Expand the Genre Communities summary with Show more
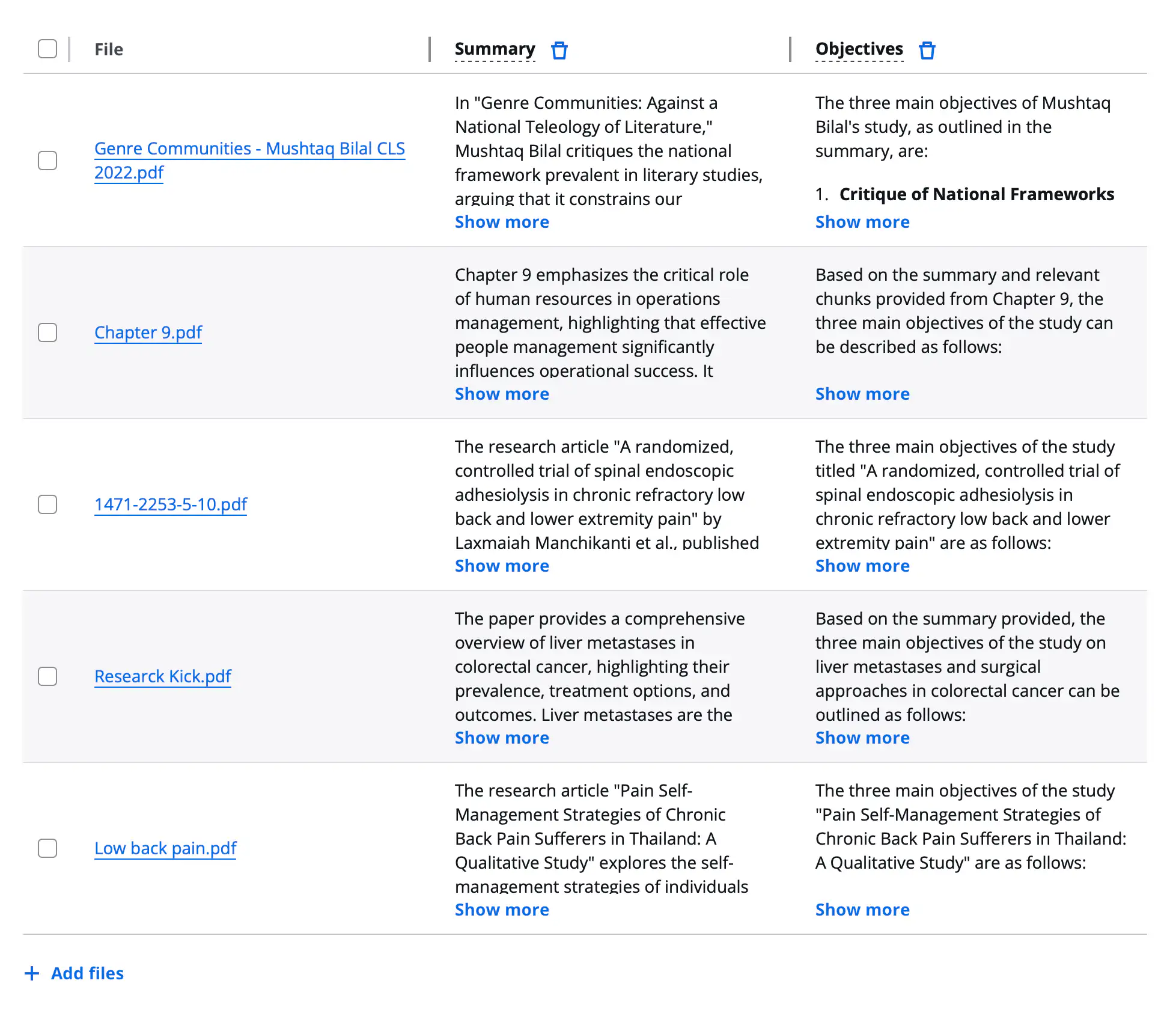Image resolution: width=1176 pixels, height=1016 pixels. coord(502,222)
